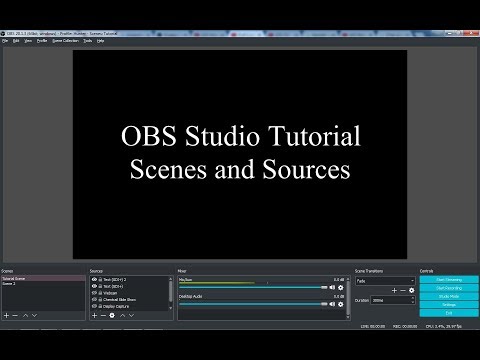The width and height of the screenshot is (480, 360).
Task: Open the File menu
Action: [5, 41]
